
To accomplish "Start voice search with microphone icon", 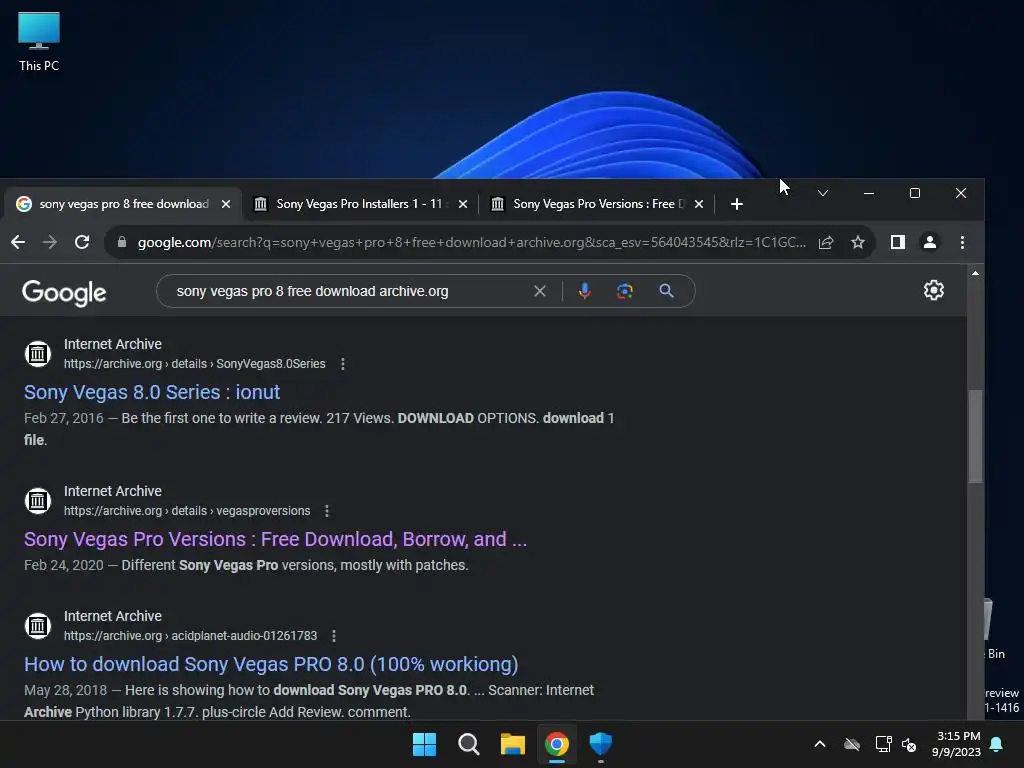I will pyautogui.click(x=584, y=291).
